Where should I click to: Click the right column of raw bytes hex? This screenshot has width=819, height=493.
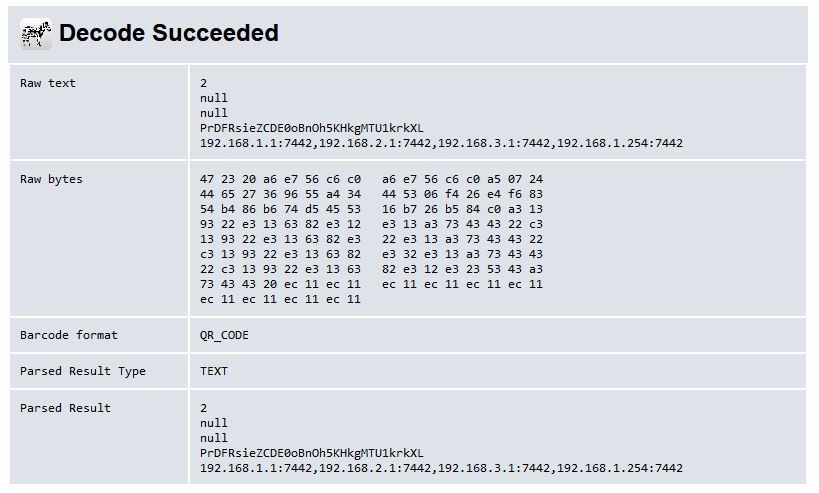[462, 231]
